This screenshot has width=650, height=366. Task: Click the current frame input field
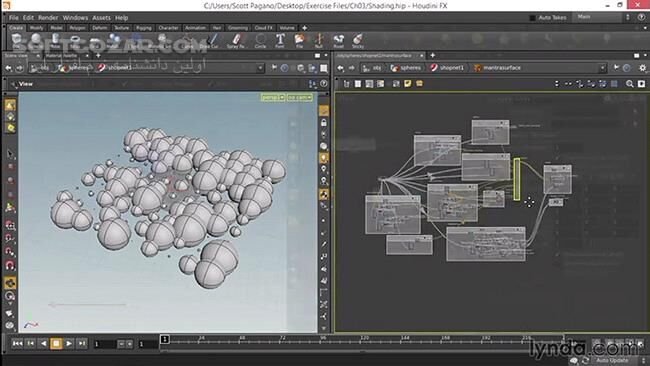(x=104, y=344)
